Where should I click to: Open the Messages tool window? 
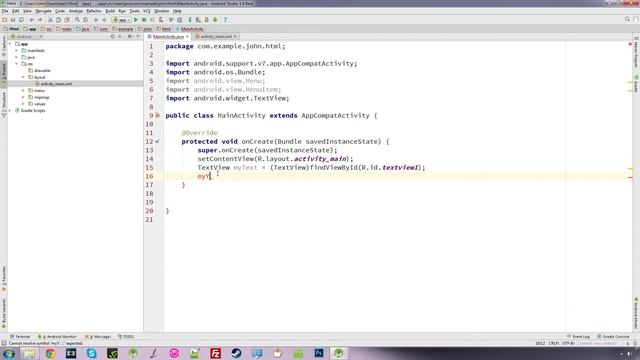98,337
